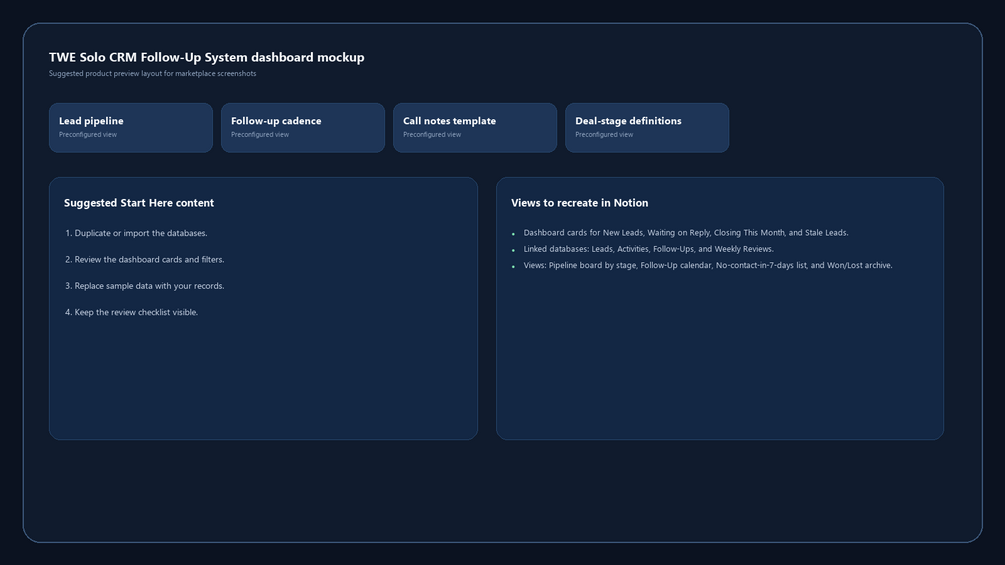Open the Follow-up cadence card
Screen dimensions: 1005x565
click(x=303, y=127)
